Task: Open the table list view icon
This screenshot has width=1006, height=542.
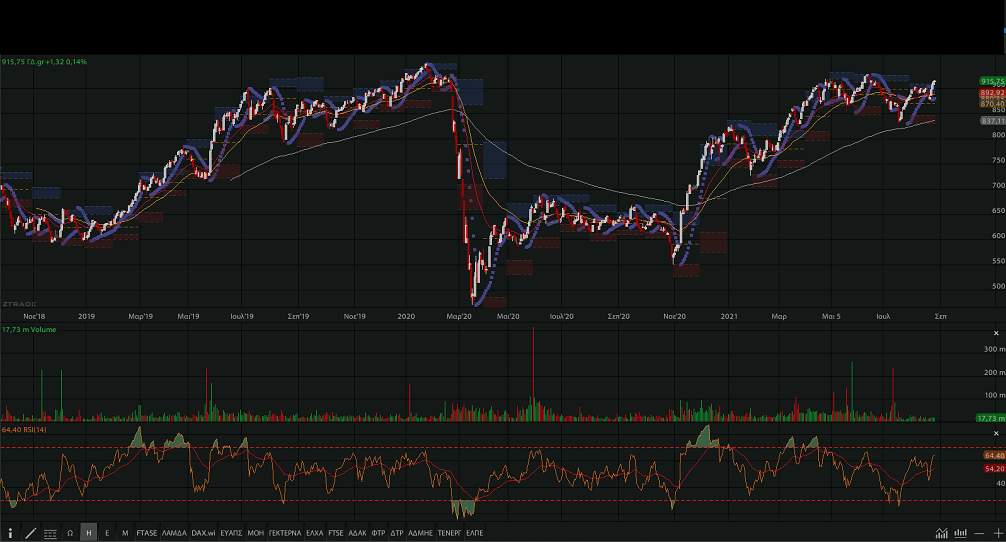Action: [x=50, y=534]
